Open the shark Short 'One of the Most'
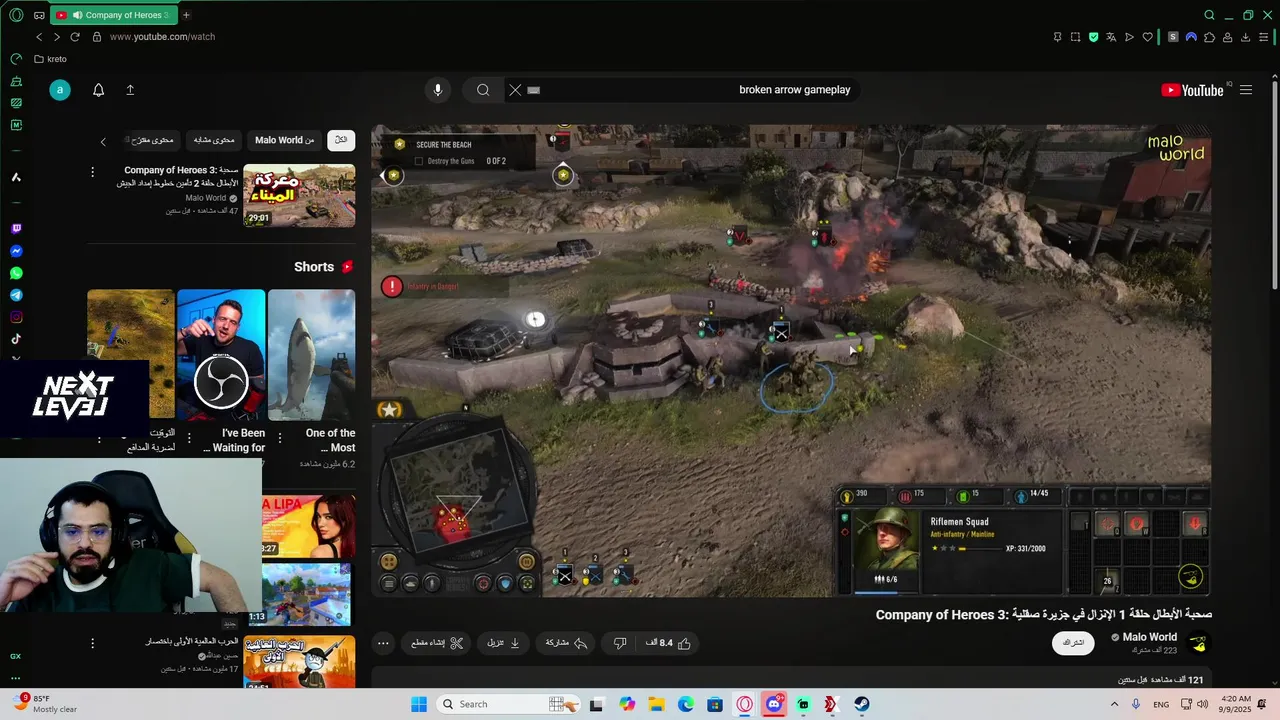The width and height of the screenshot is (1280, 720). (x=311, y=355)
